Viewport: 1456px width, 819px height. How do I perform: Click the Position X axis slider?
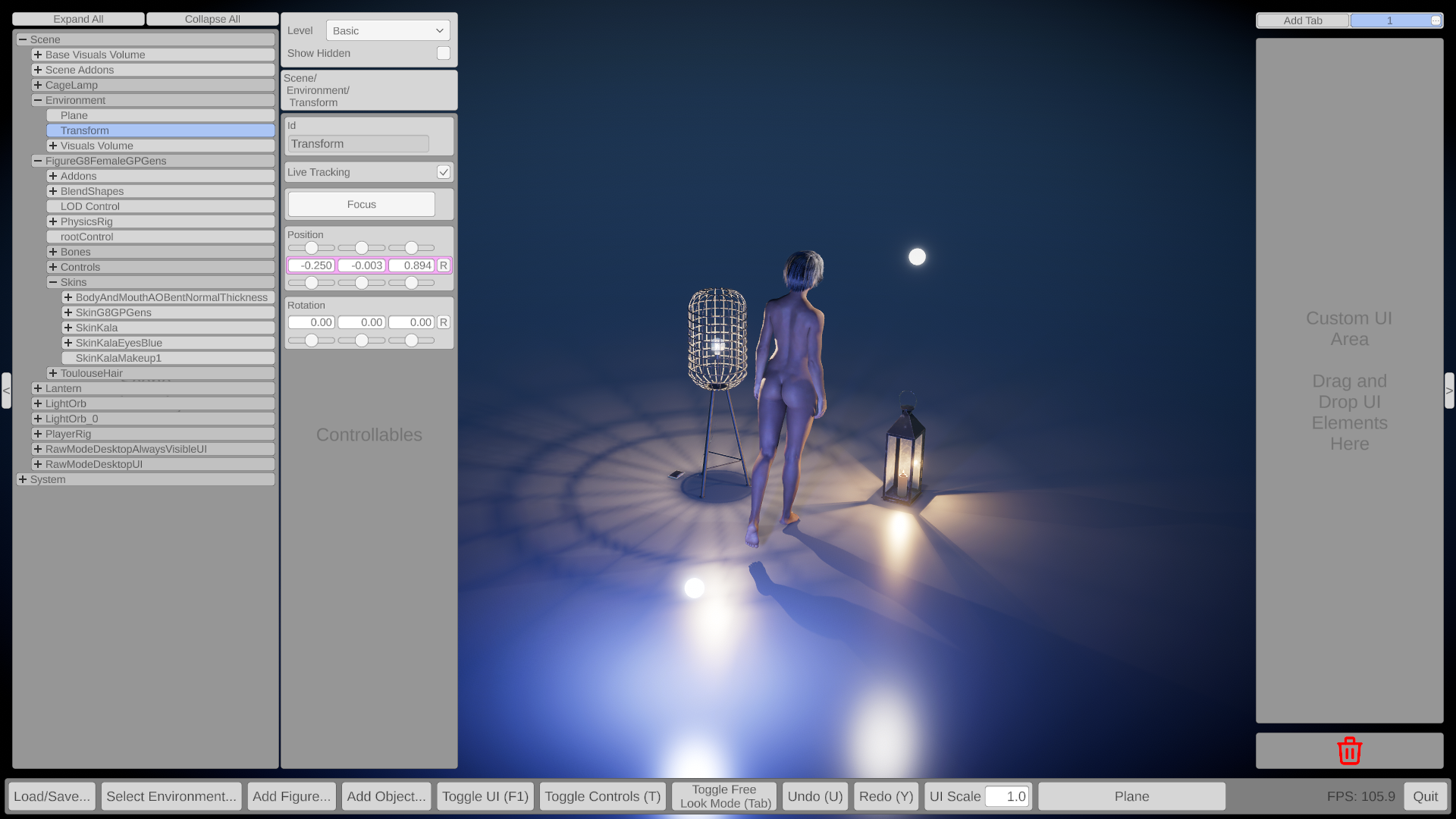click(311, 247)
